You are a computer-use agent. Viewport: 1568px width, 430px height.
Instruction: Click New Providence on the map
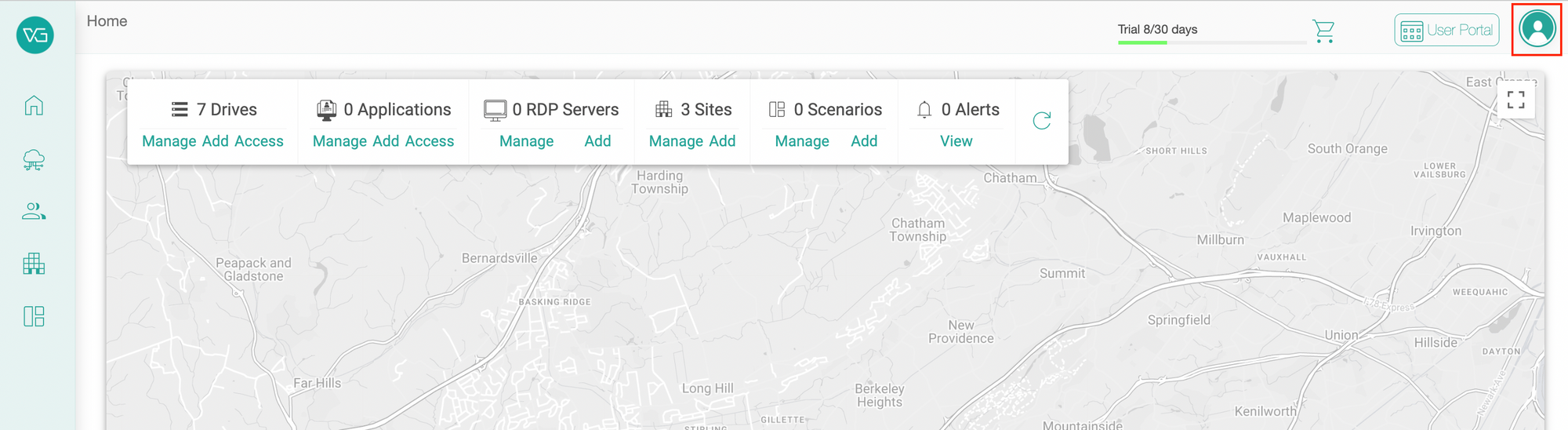coord(961,331)
